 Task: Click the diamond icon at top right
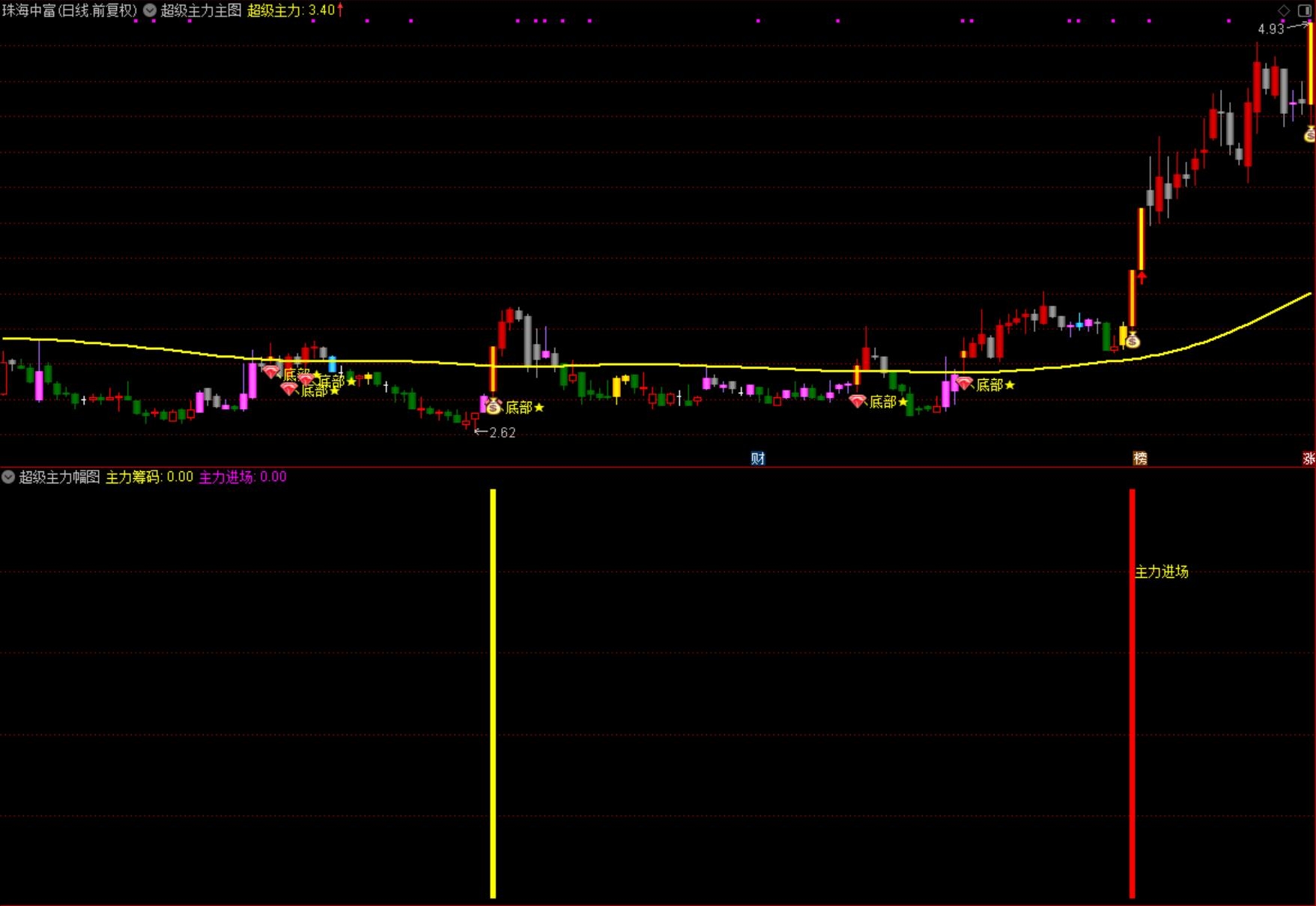coord(1284,10)
